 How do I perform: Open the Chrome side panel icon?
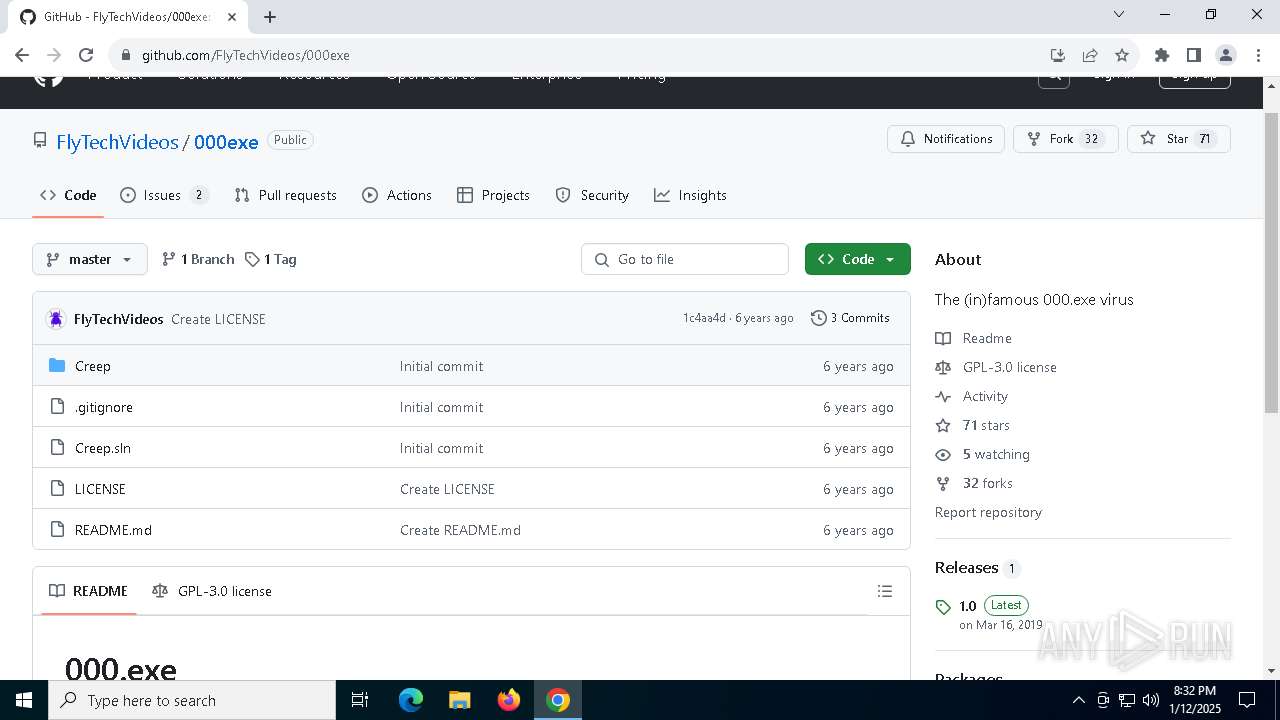coord(1193,55)
